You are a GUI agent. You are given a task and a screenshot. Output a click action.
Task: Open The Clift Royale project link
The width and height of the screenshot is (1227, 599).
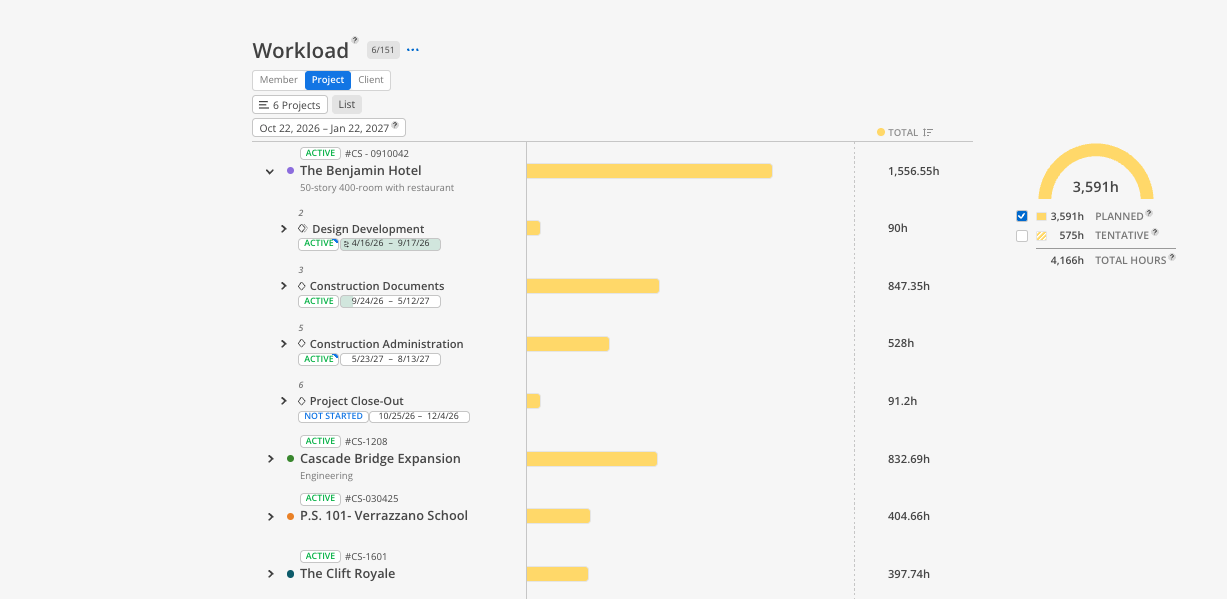tap(347, 574)
